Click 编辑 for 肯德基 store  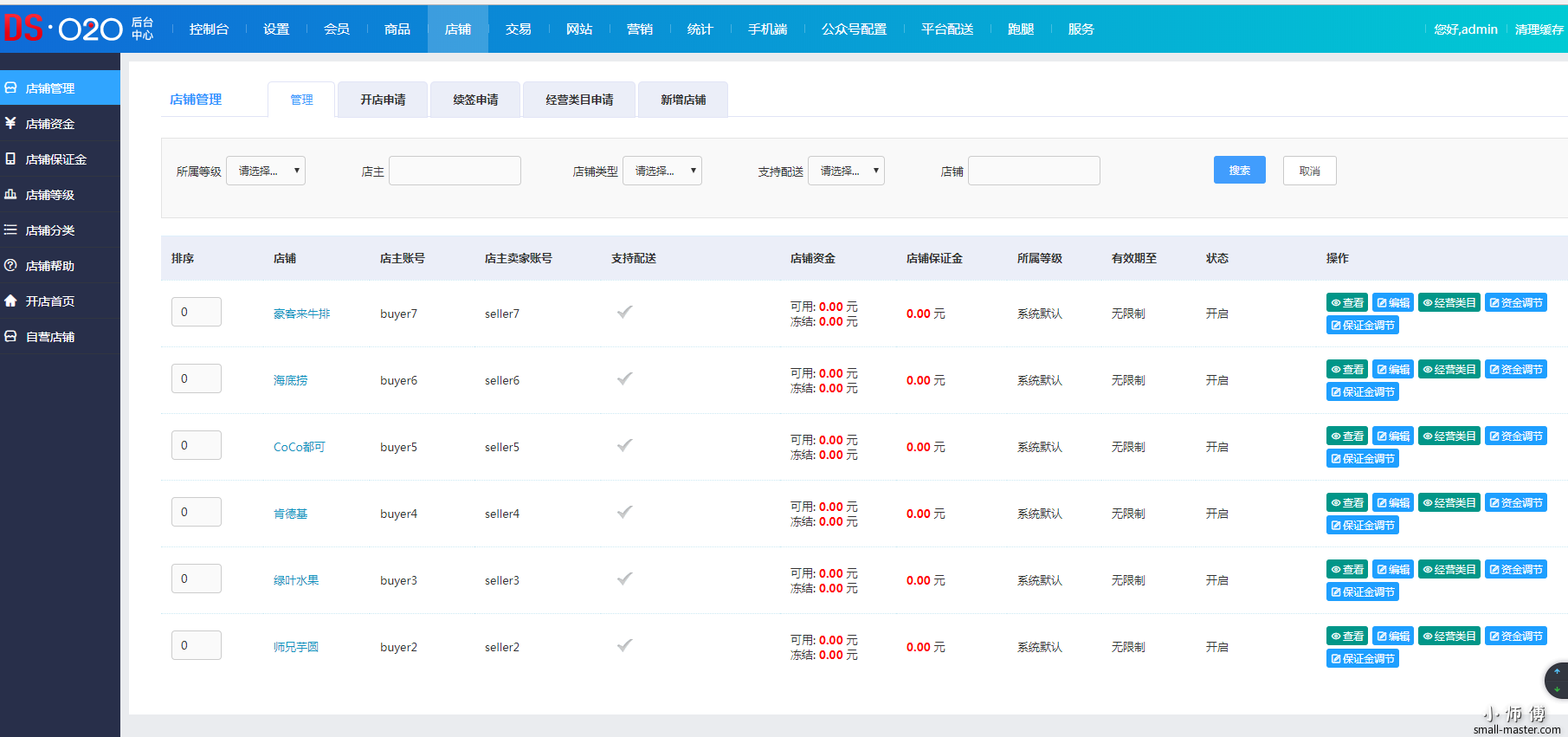point(1393,503)
